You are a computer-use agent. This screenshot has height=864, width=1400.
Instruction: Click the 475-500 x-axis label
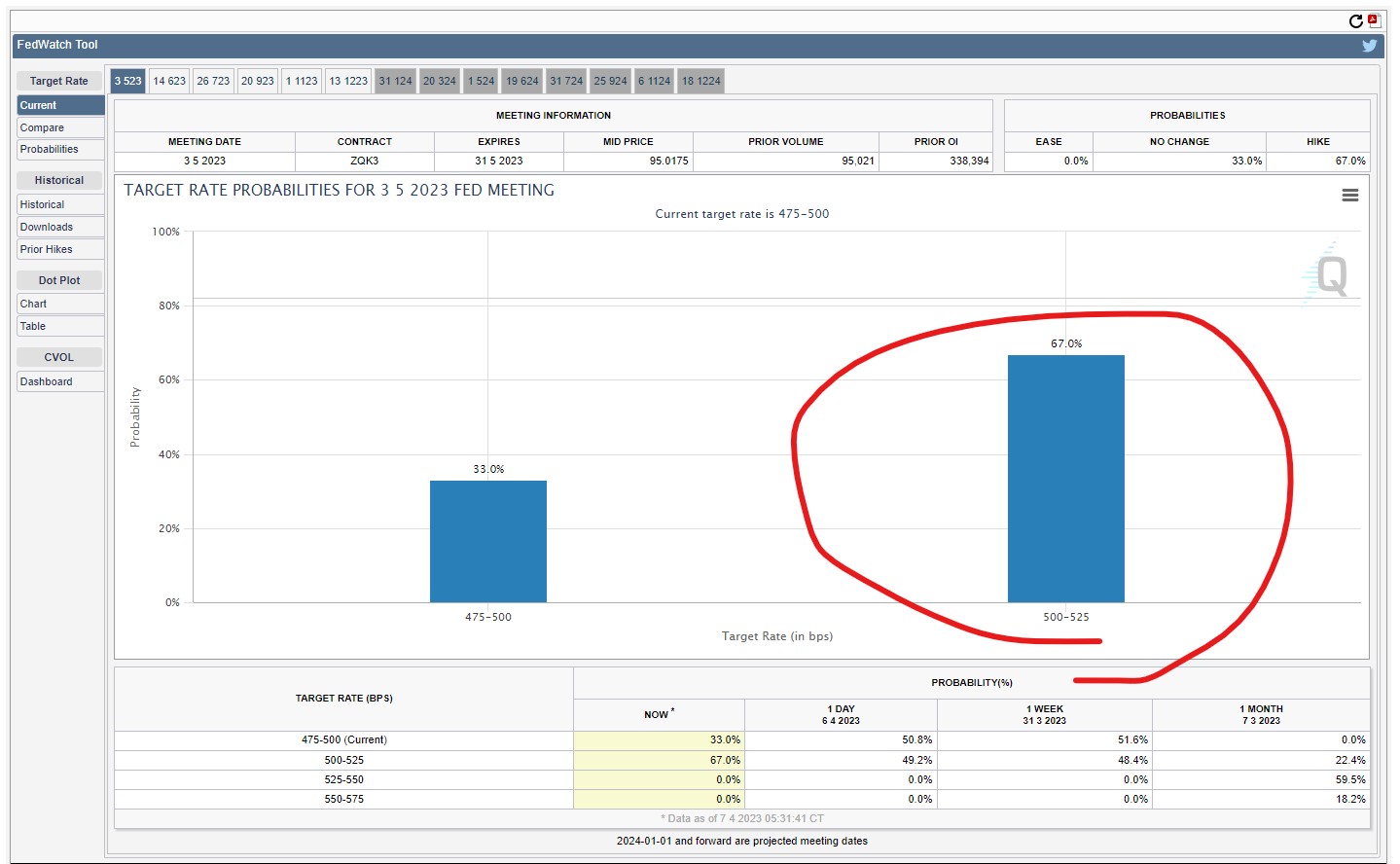click(488, 617)
